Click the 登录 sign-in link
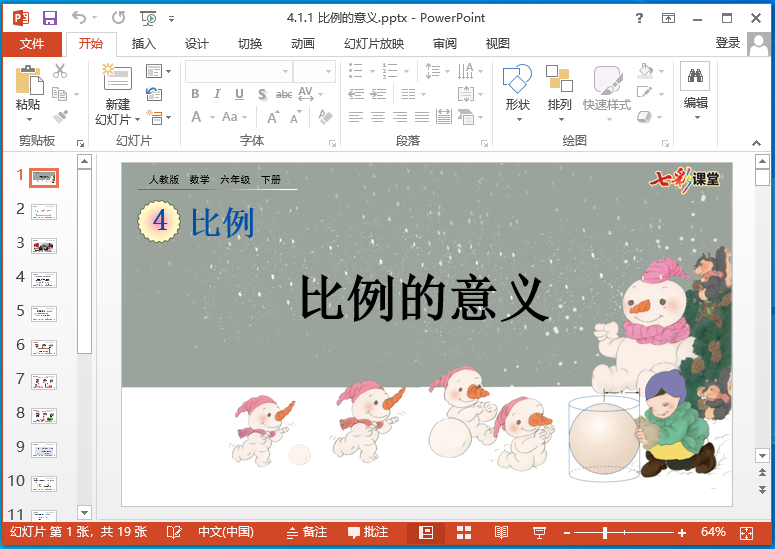The width and height of the screenshot is (775, 549). click(x=728, y=43)
